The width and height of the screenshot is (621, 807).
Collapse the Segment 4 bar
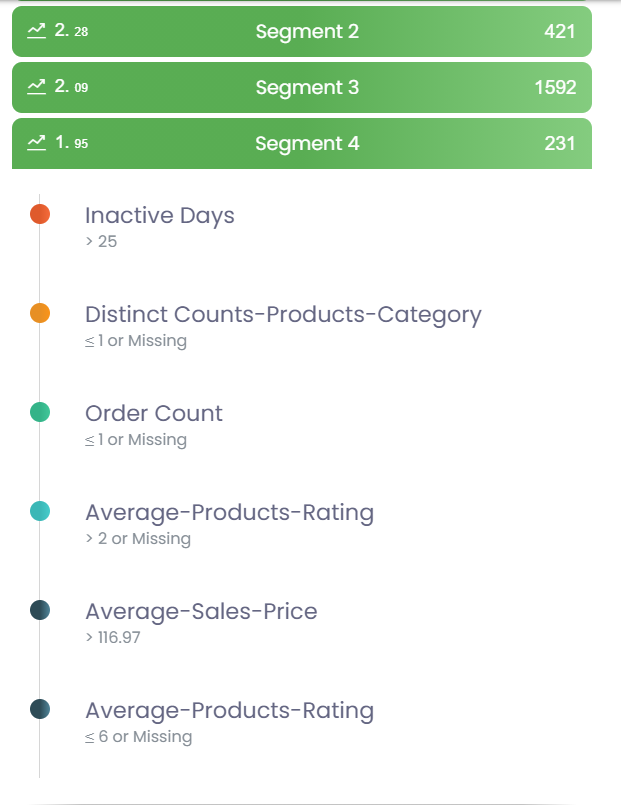[302, 144]
